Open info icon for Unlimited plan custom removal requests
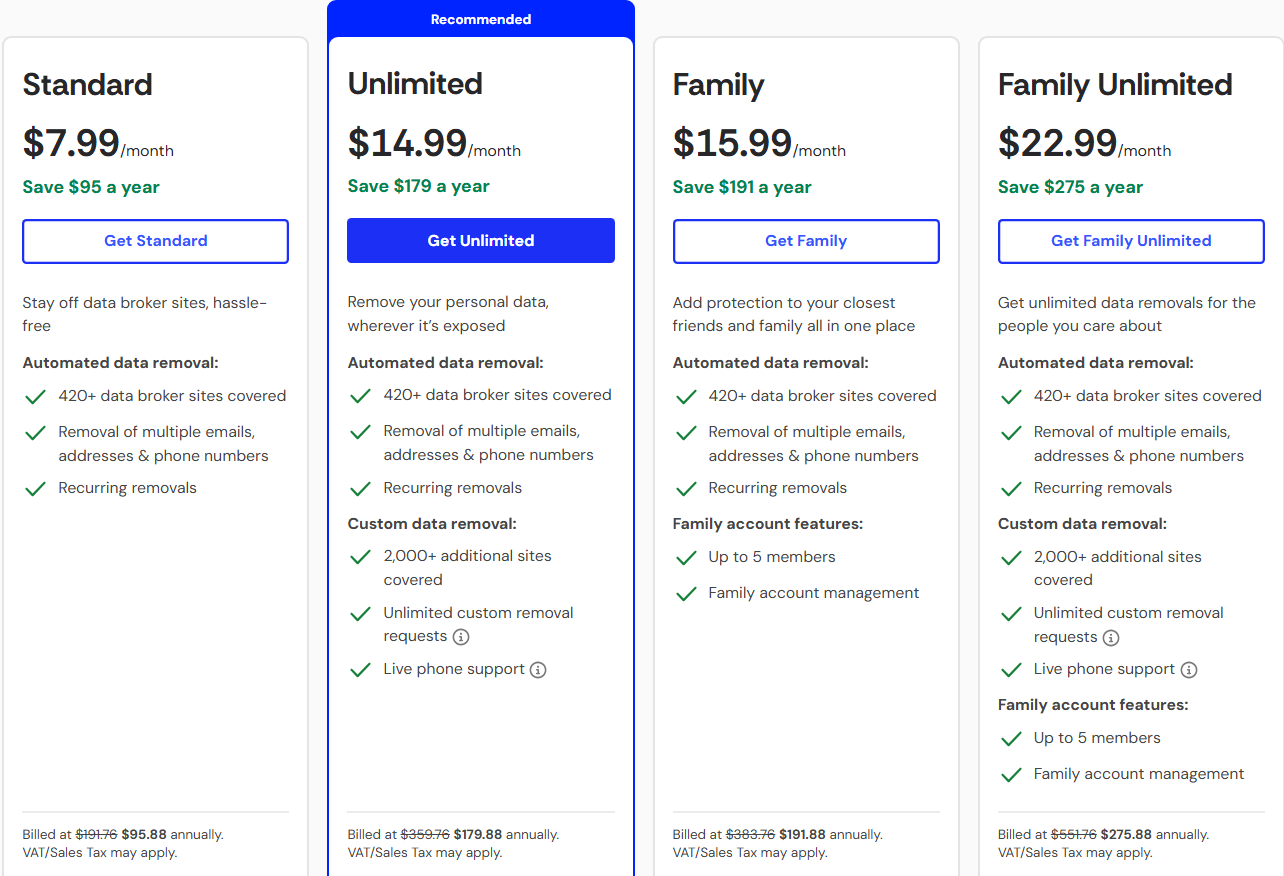 [461, 637]
